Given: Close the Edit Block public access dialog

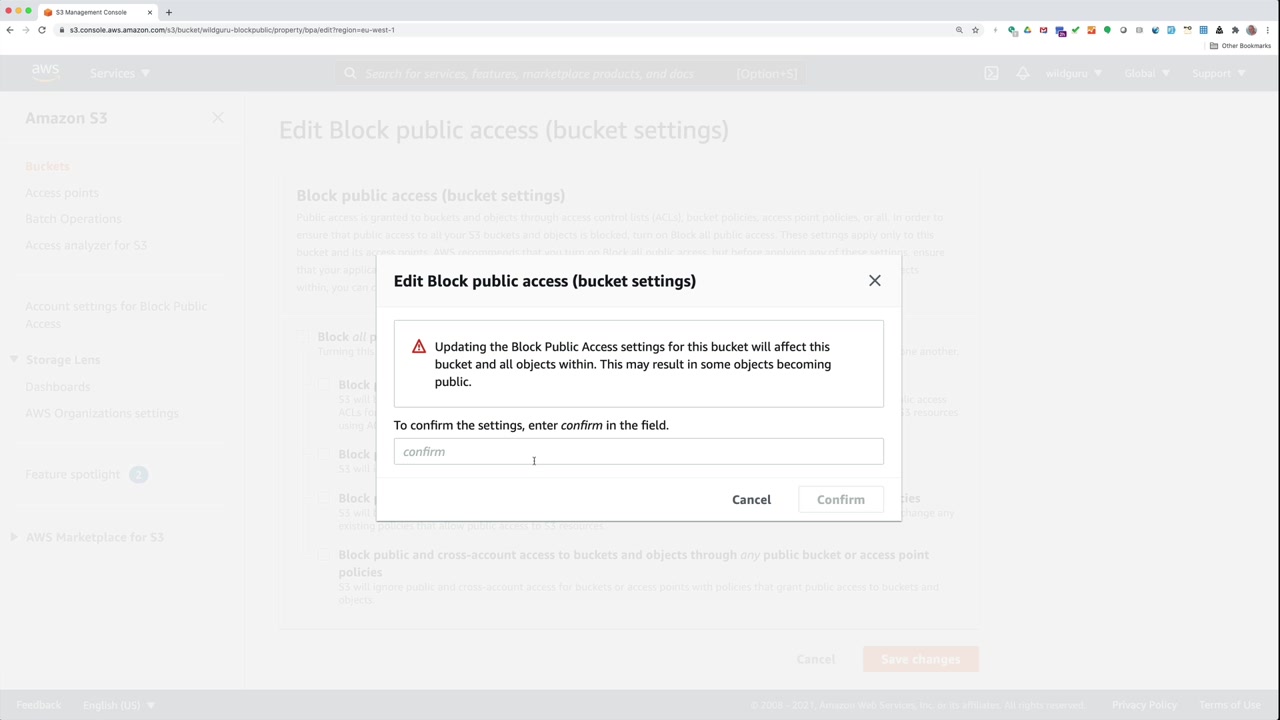Looking at the screenshot, I should coord(875,281).
